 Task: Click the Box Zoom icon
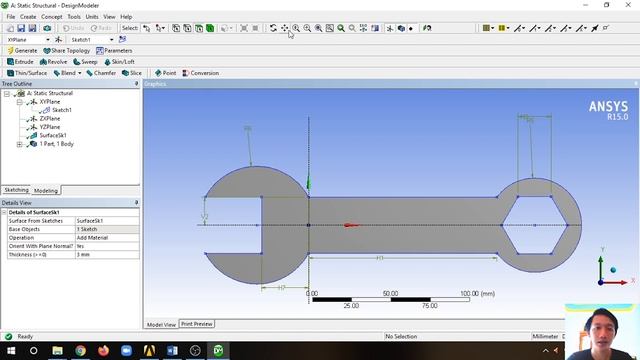tap(307, 28)
